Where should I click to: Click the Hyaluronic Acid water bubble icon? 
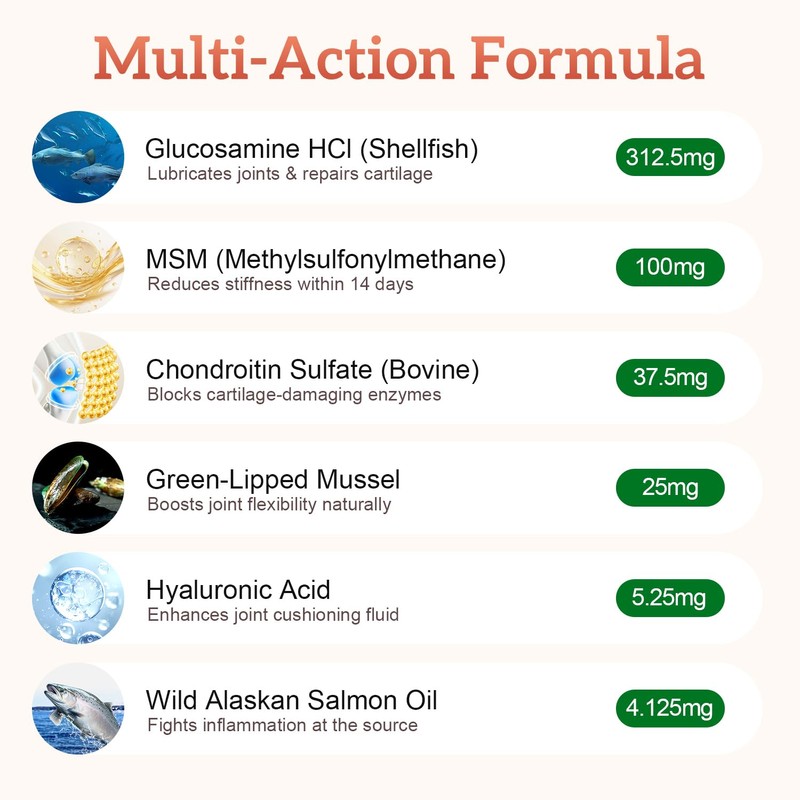78,597
